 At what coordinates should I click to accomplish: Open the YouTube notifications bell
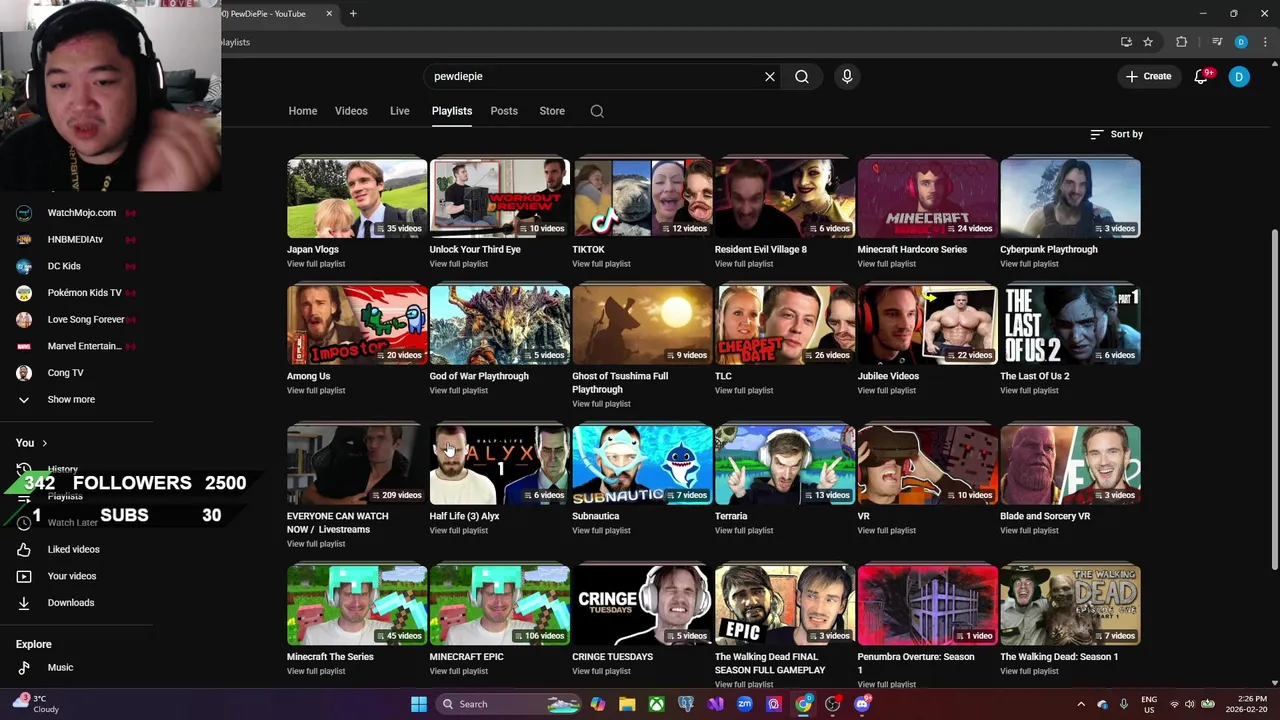click(1201, 76)
